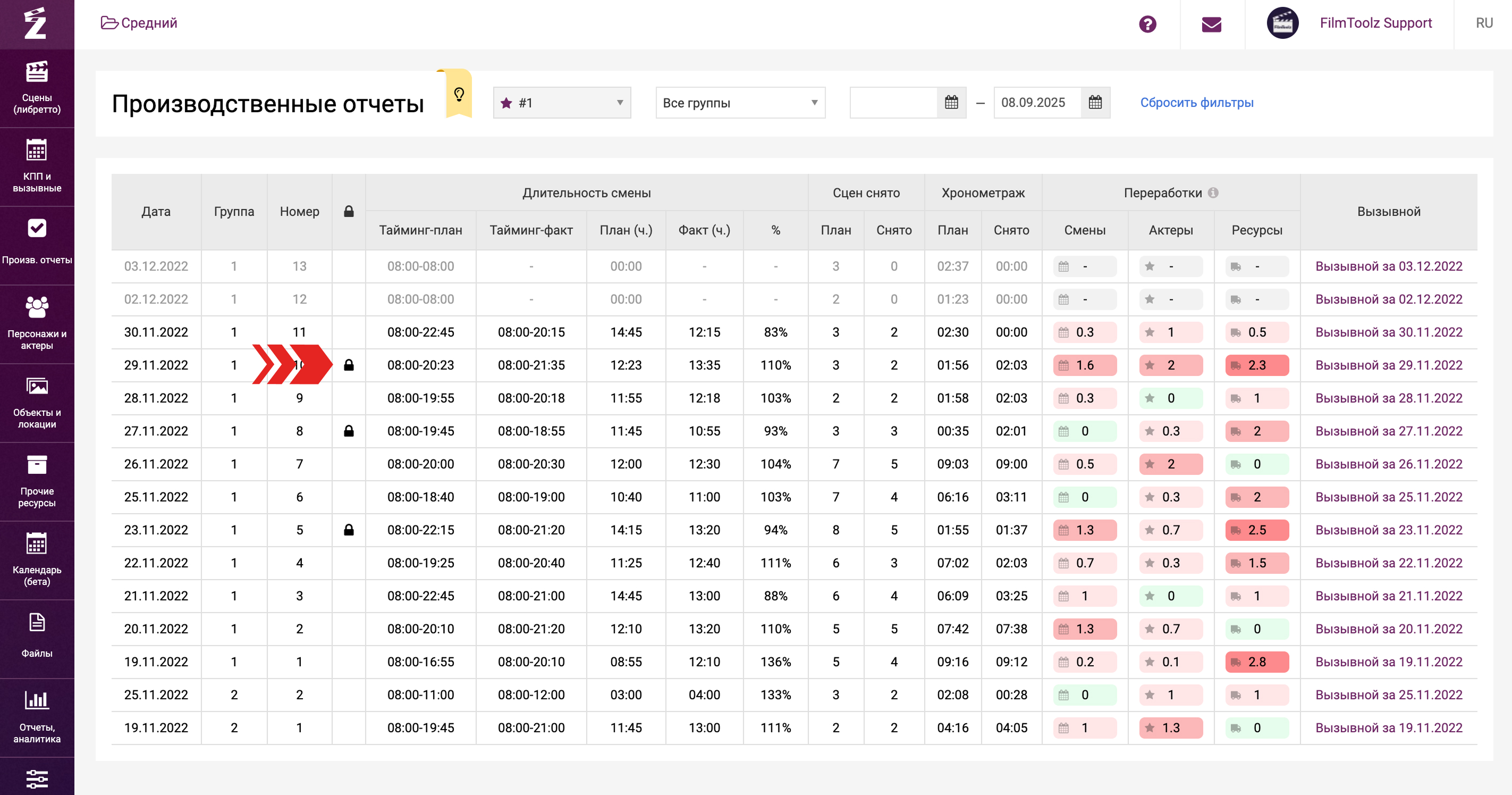Click Смены overtime badge 1.6 in 29.11.2022 row

1085,365
